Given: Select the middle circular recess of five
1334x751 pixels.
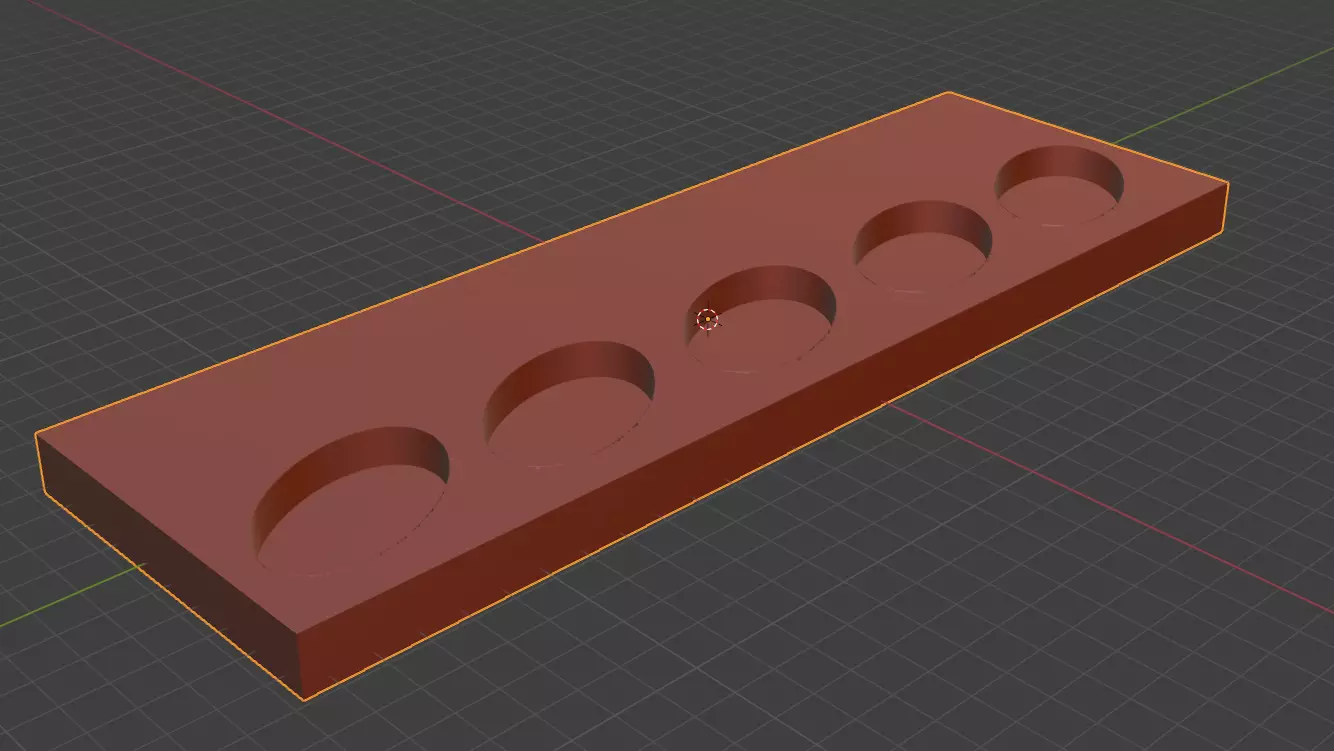Looking at the screenshot, I should [x=761, y=319].
